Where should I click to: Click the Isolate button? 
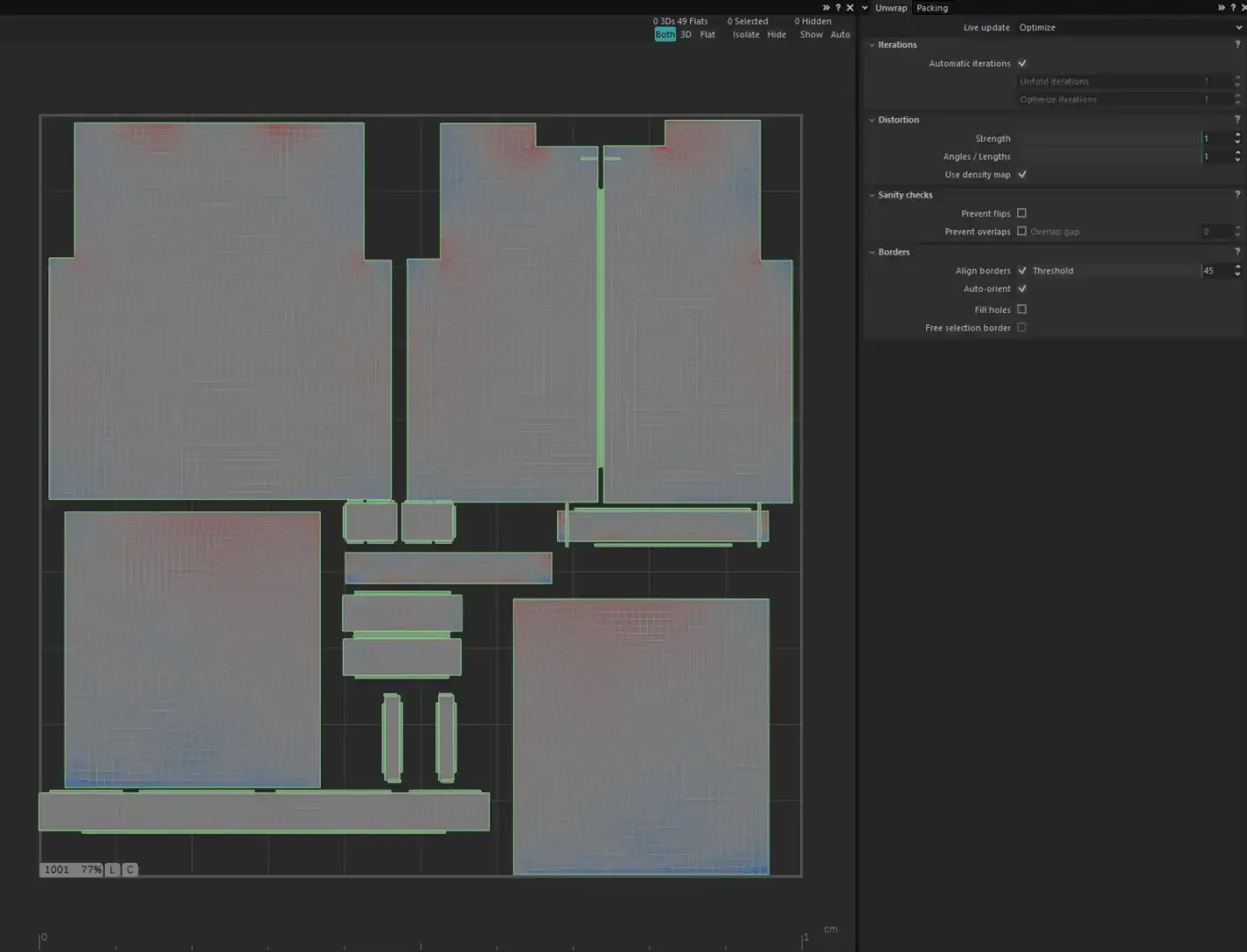coord(746,34)
